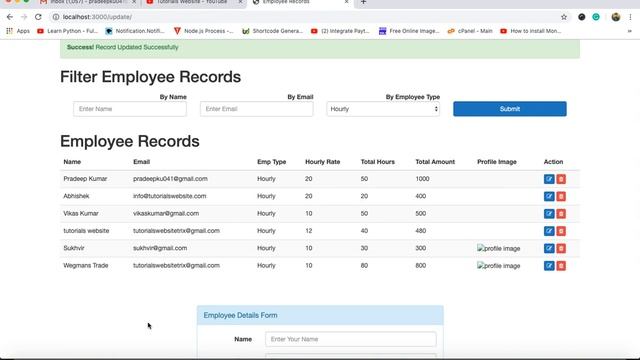
Task: Delete the Wegmans Trade record
Action: [x=561, y=266]
